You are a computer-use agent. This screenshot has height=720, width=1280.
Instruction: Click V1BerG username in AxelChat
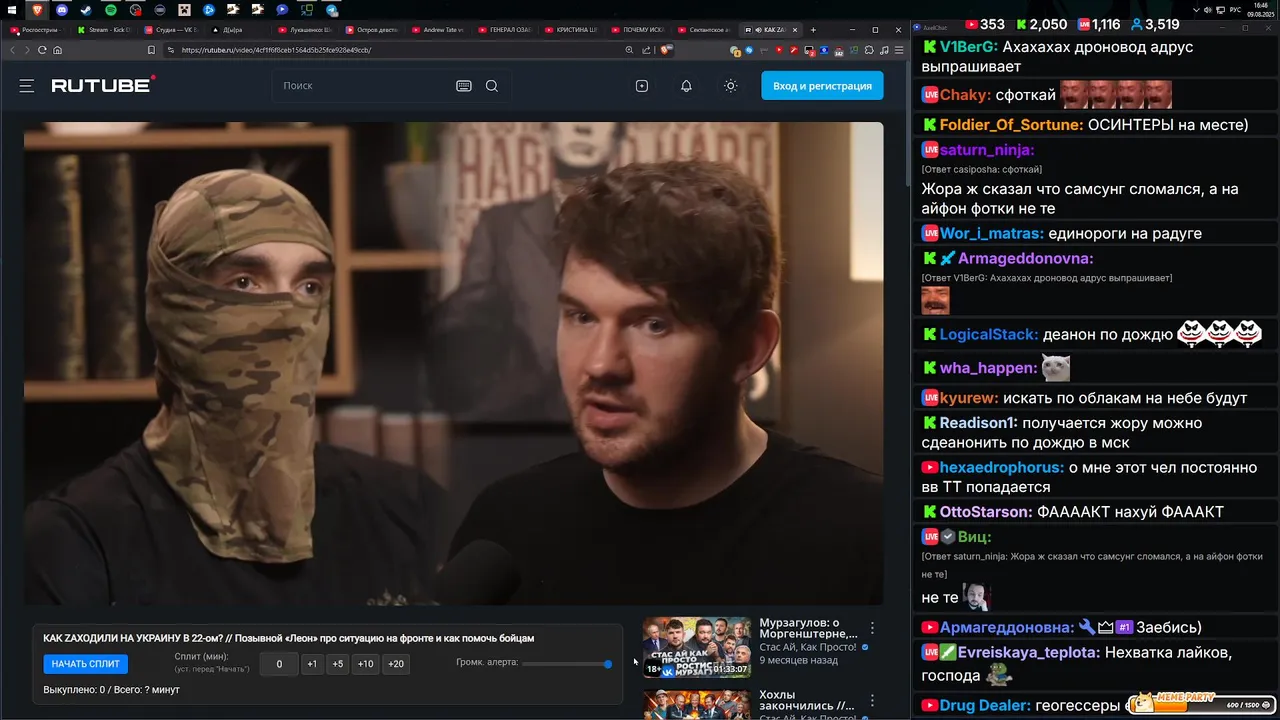coord(969,47)
